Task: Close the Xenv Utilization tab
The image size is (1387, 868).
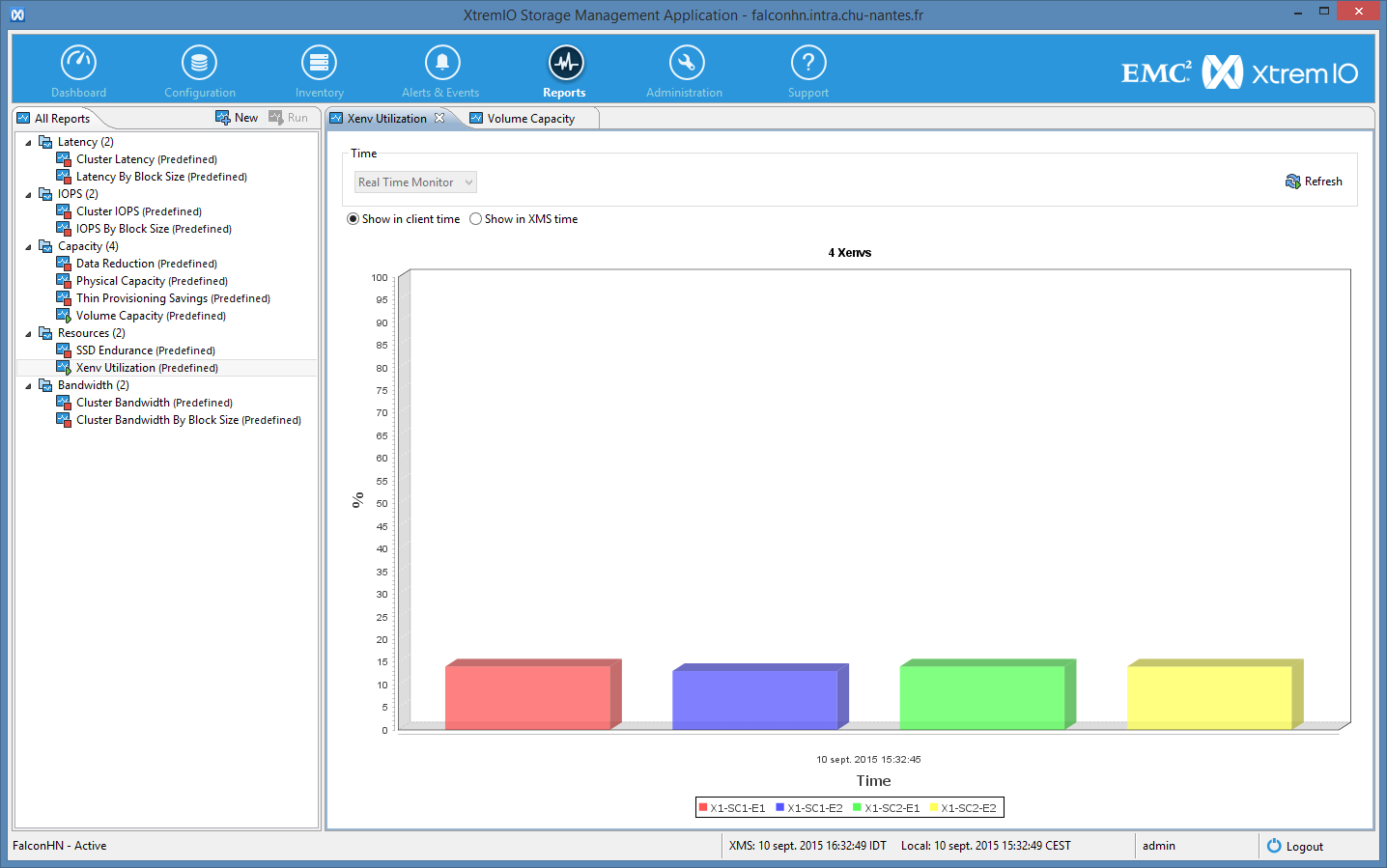Action: point(439,118)
